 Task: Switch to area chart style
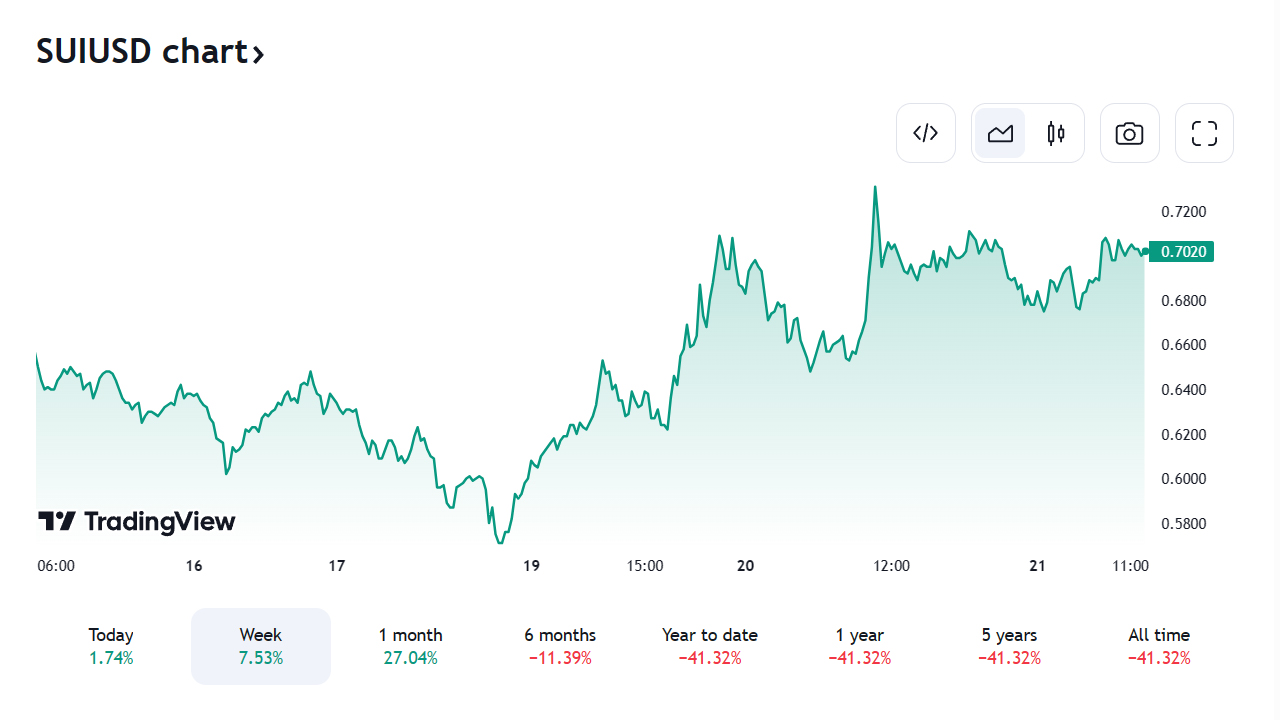(1001, 133)
